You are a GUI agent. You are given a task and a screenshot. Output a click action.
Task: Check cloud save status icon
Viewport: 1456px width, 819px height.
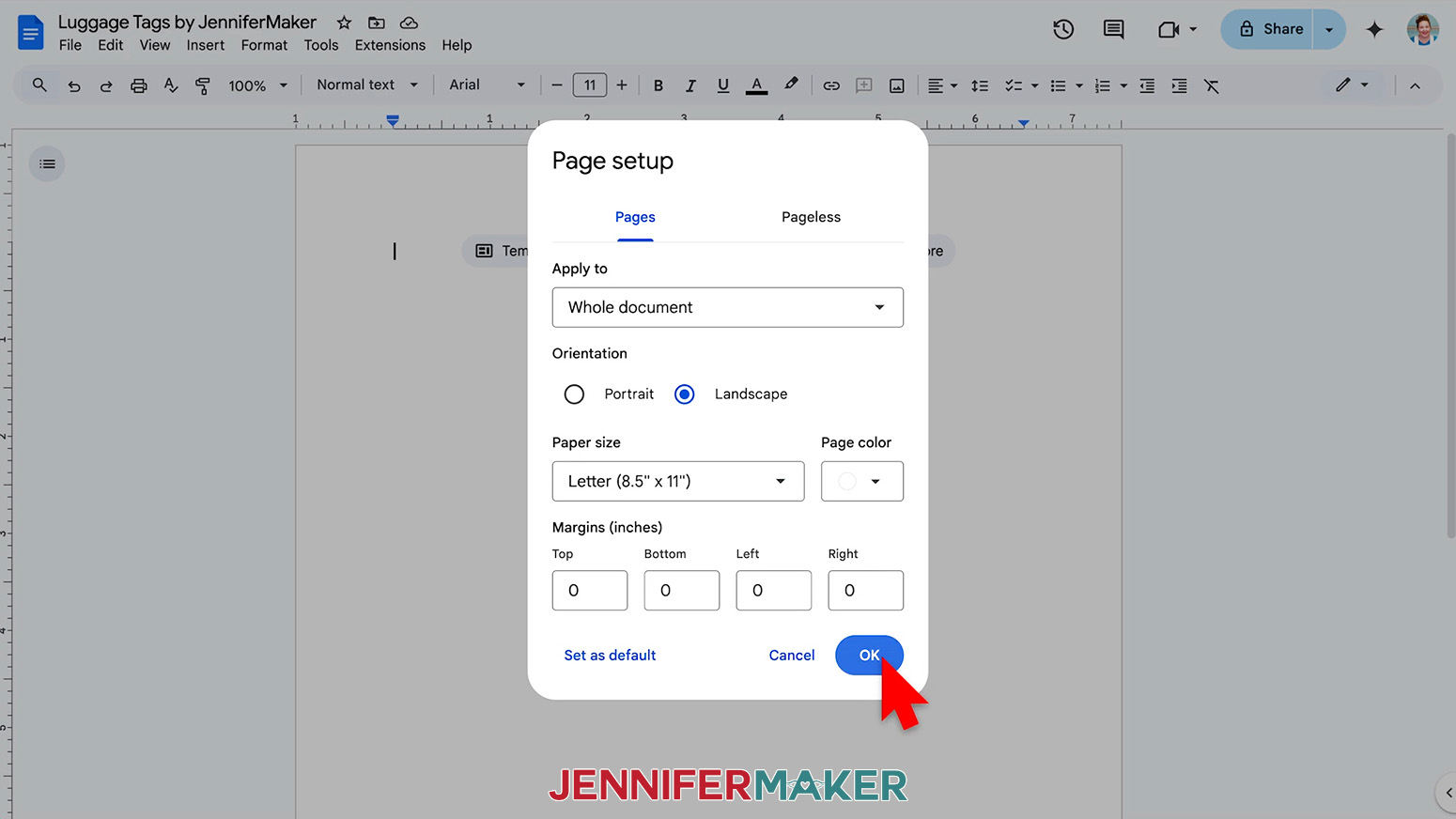[409, 23]
